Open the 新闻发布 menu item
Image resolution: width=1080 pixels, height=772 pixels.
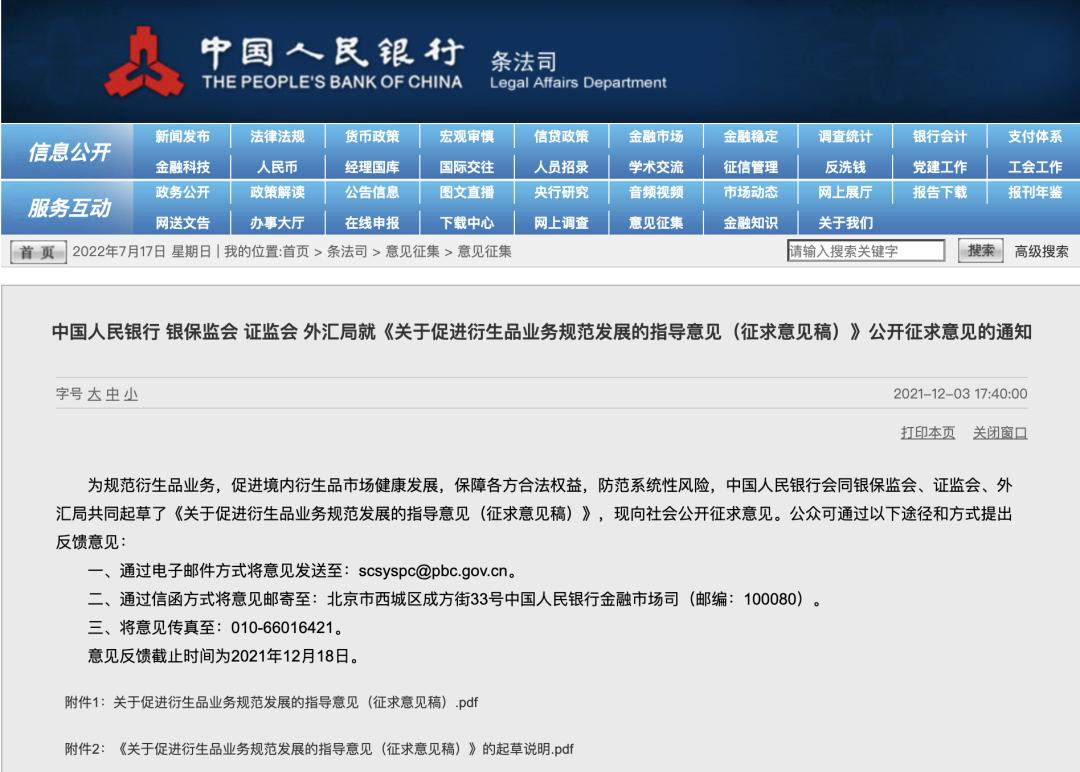coord(183,136)
